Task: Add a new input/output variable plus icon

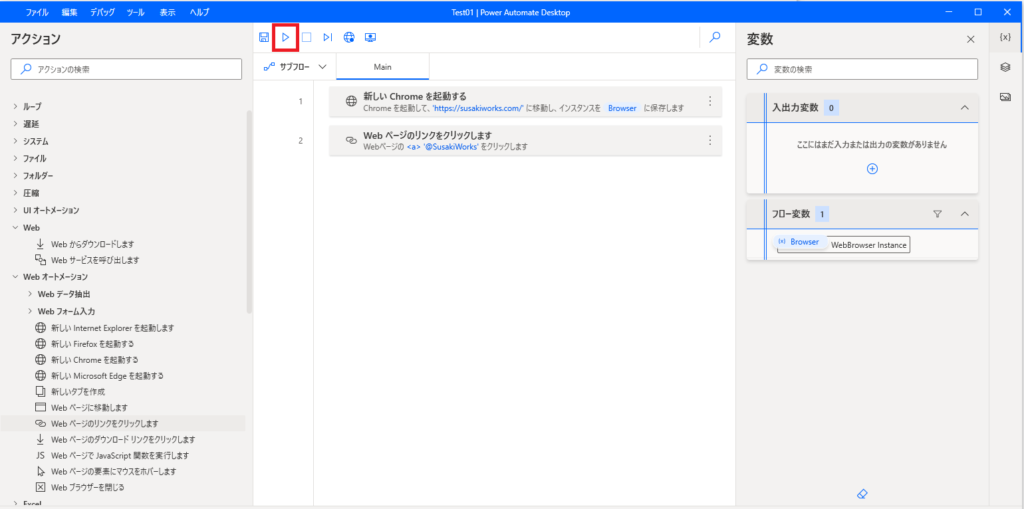Action: tap(872, 169)
